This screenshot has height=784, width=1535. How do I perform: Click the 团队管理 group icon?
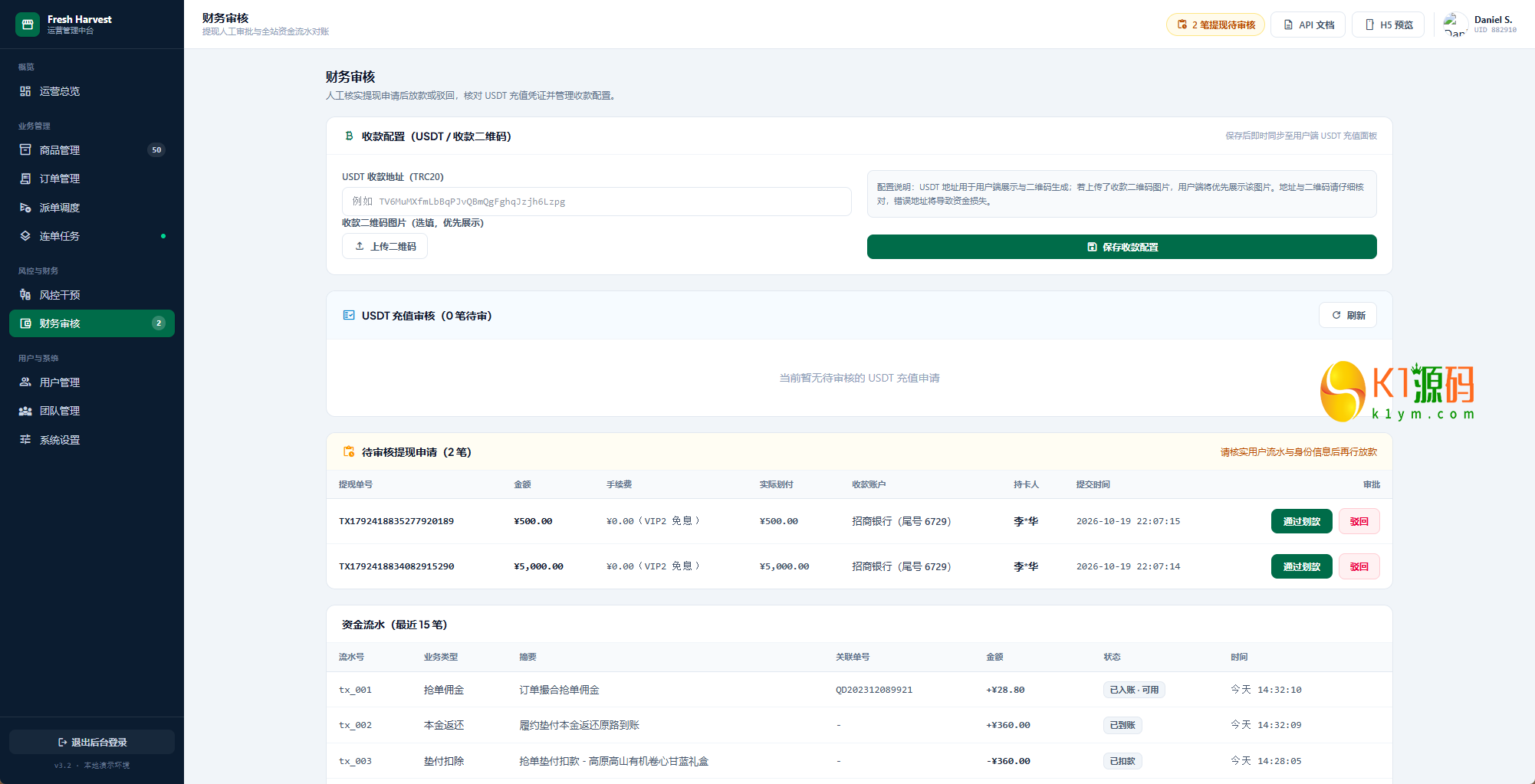25,411
